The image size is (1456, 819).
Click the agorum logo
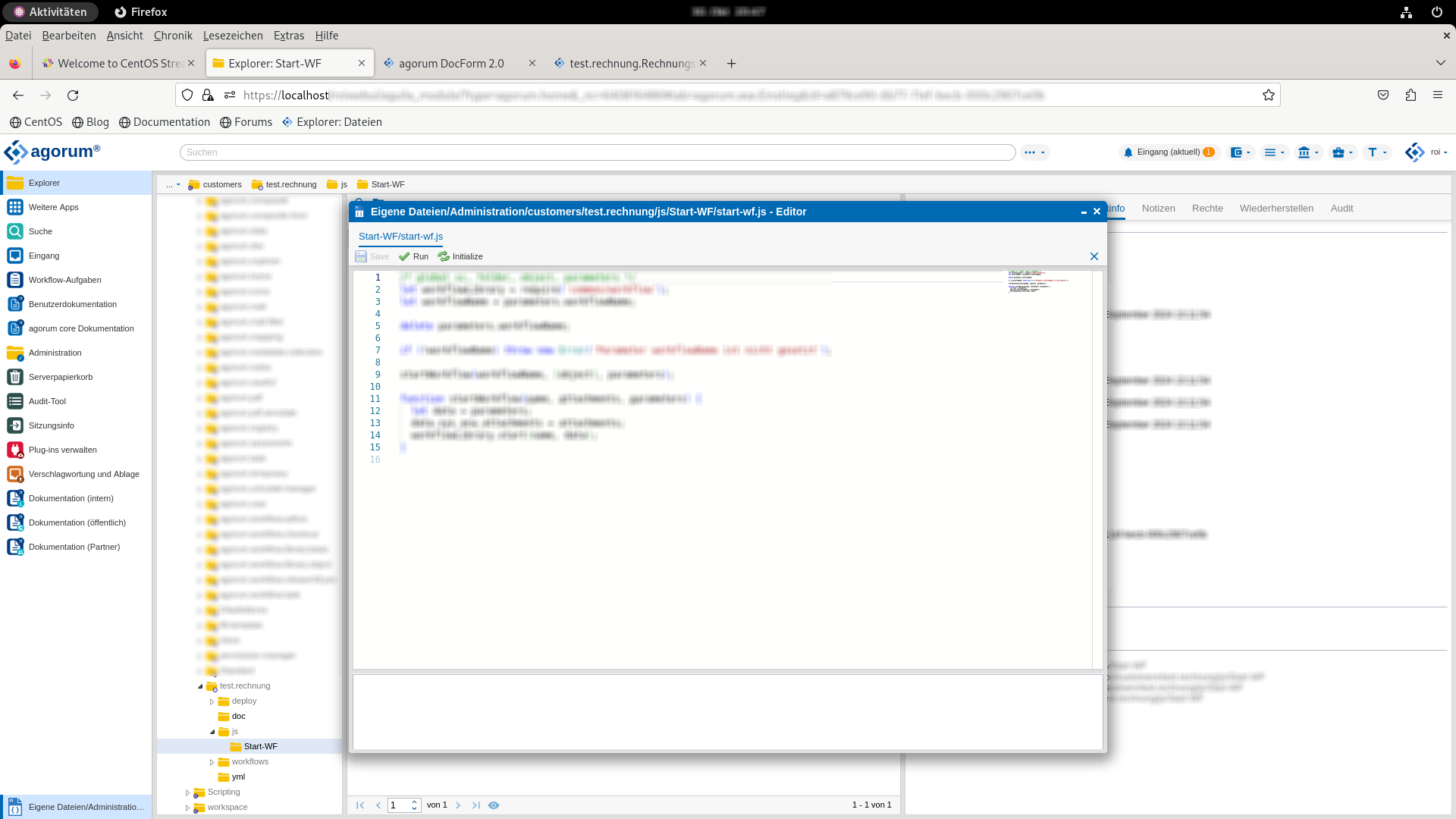pyautogui.click(x=52, y=152)
